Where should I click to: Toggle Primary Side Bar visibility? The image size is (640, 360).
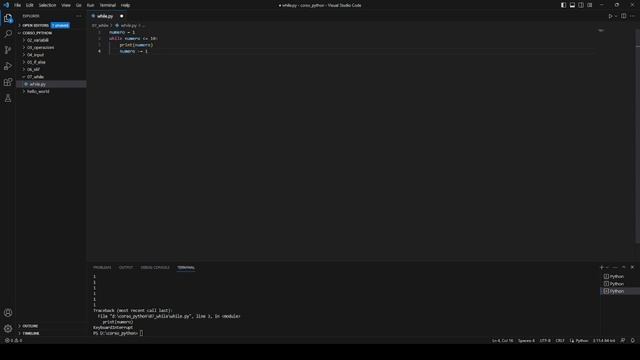click(x=563, y=5)
